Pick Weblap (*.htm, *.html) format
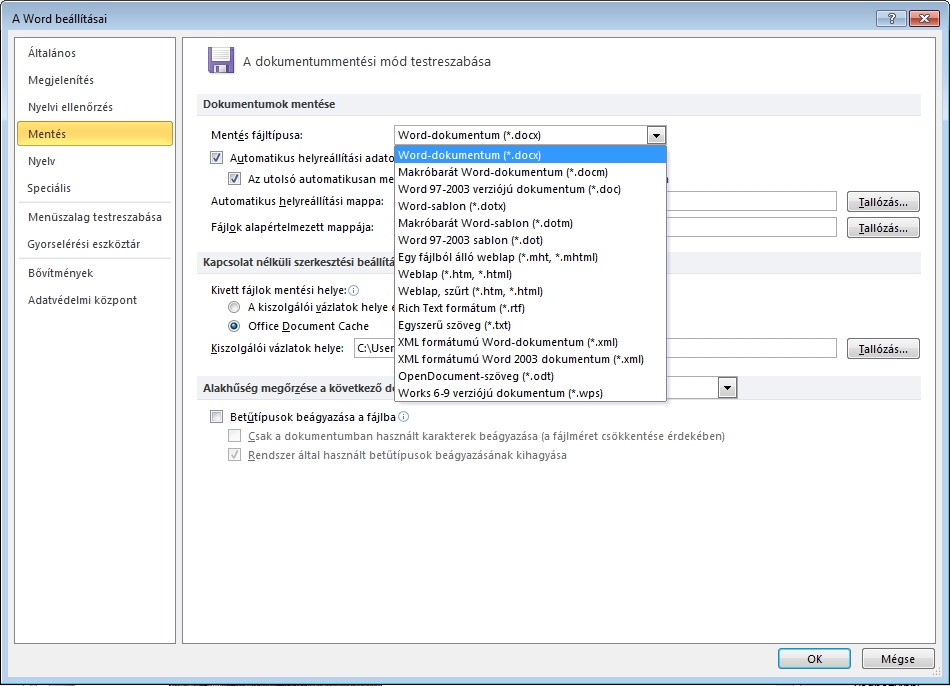Image resolution: width=950 pixels, height=686 pixels. pos(530,274)
